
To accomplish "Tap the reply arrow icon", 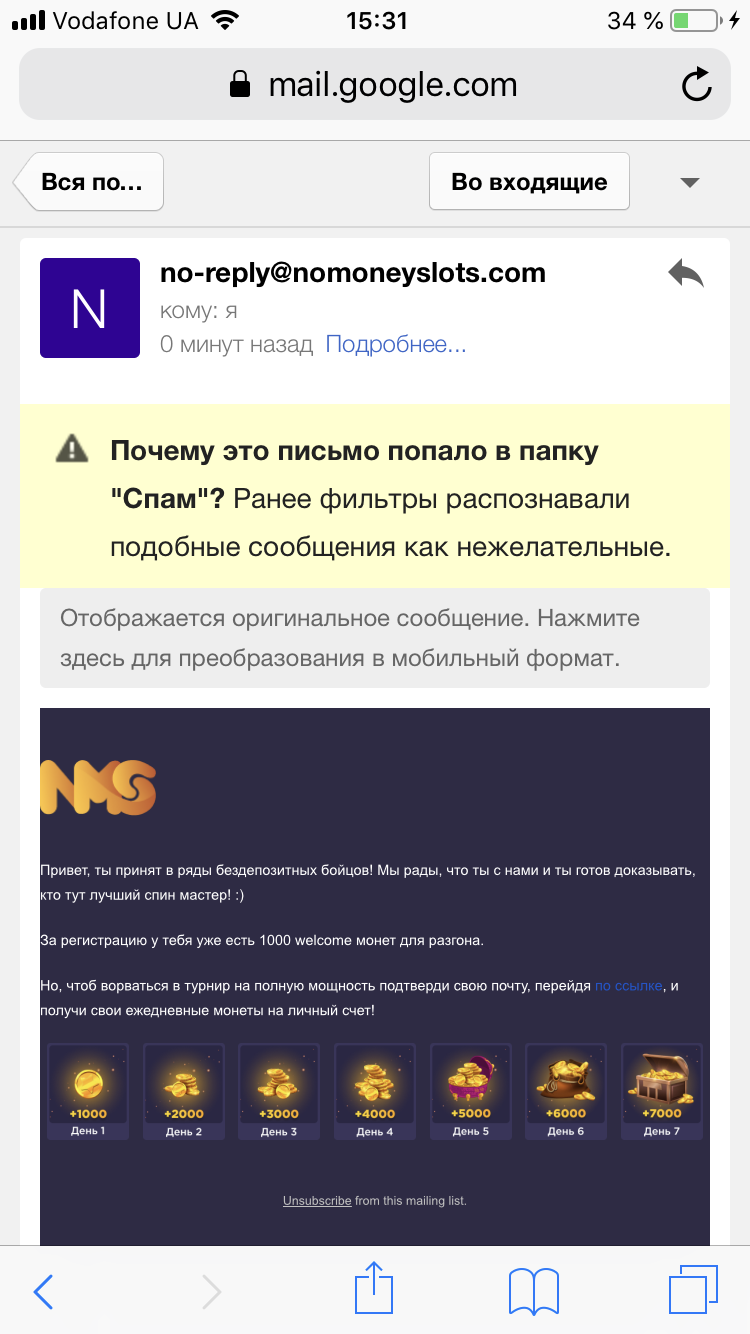I will click(686, 274).
